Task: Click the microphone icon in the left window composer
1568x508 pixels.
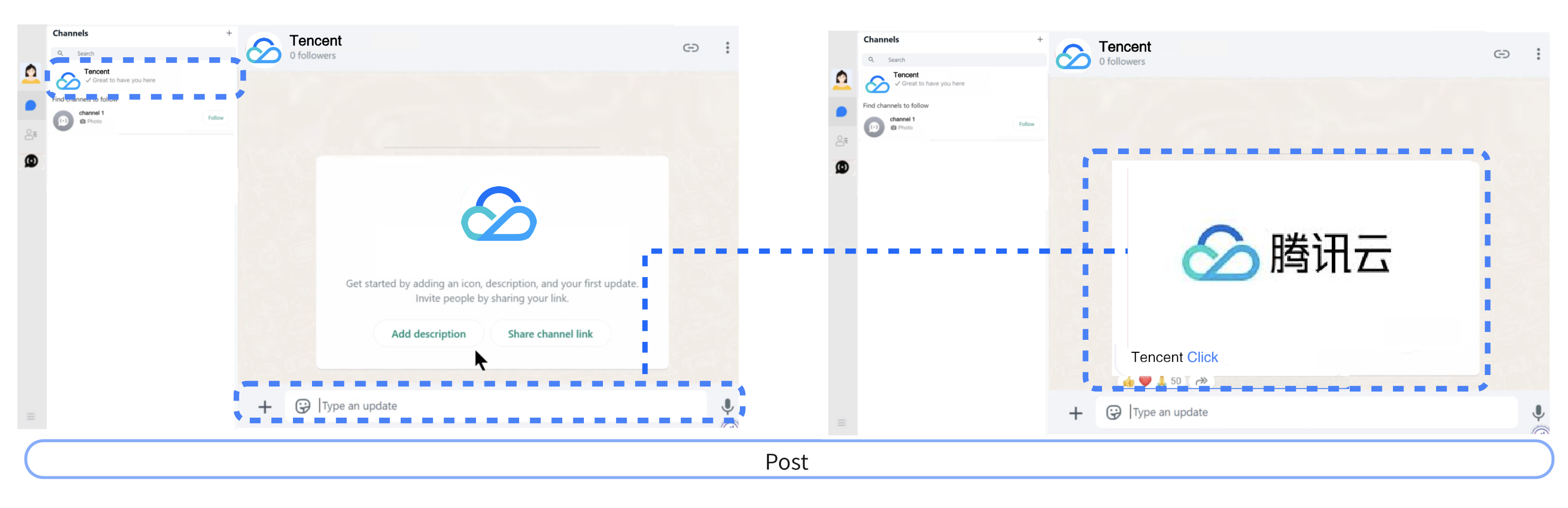Action: (727, 406)
